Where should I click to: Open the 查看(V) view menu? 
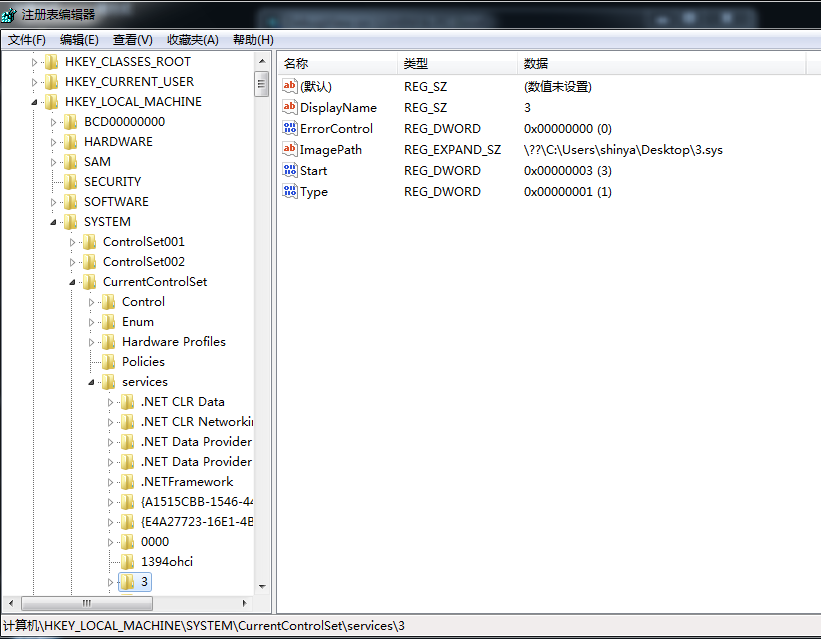(133, 40)
